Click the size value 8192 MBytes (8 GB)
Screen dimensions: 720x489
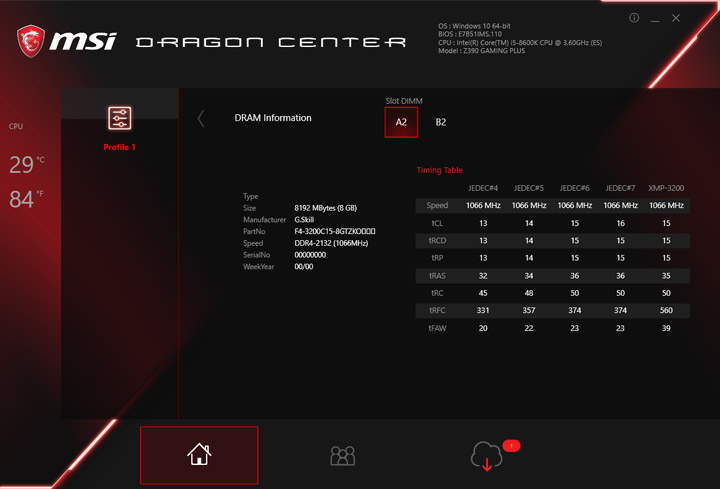326,208
